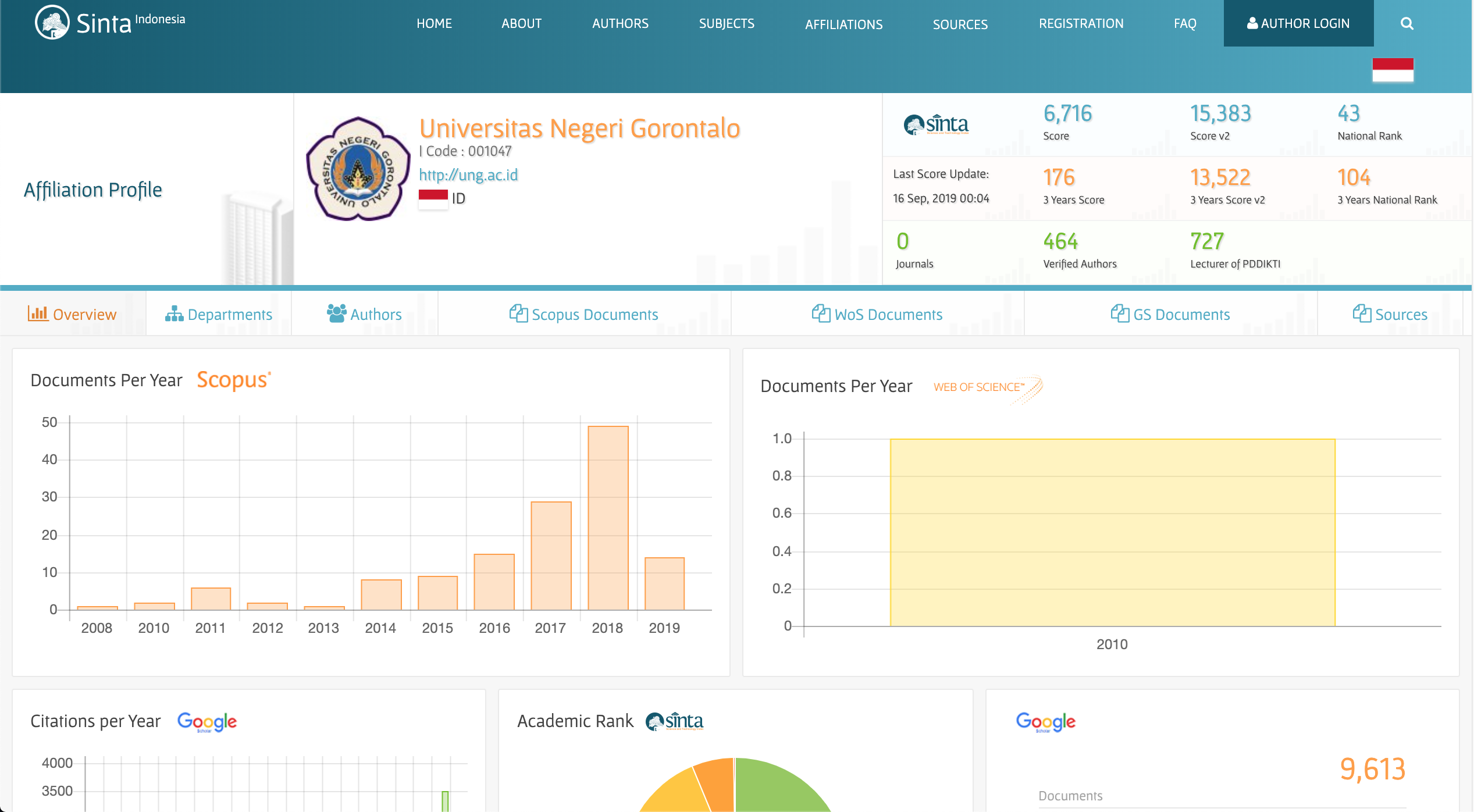Image resolution: width=1474 pixels, height=812 pixels.
Task: Click the 0 Journals value
Action: 902,241
